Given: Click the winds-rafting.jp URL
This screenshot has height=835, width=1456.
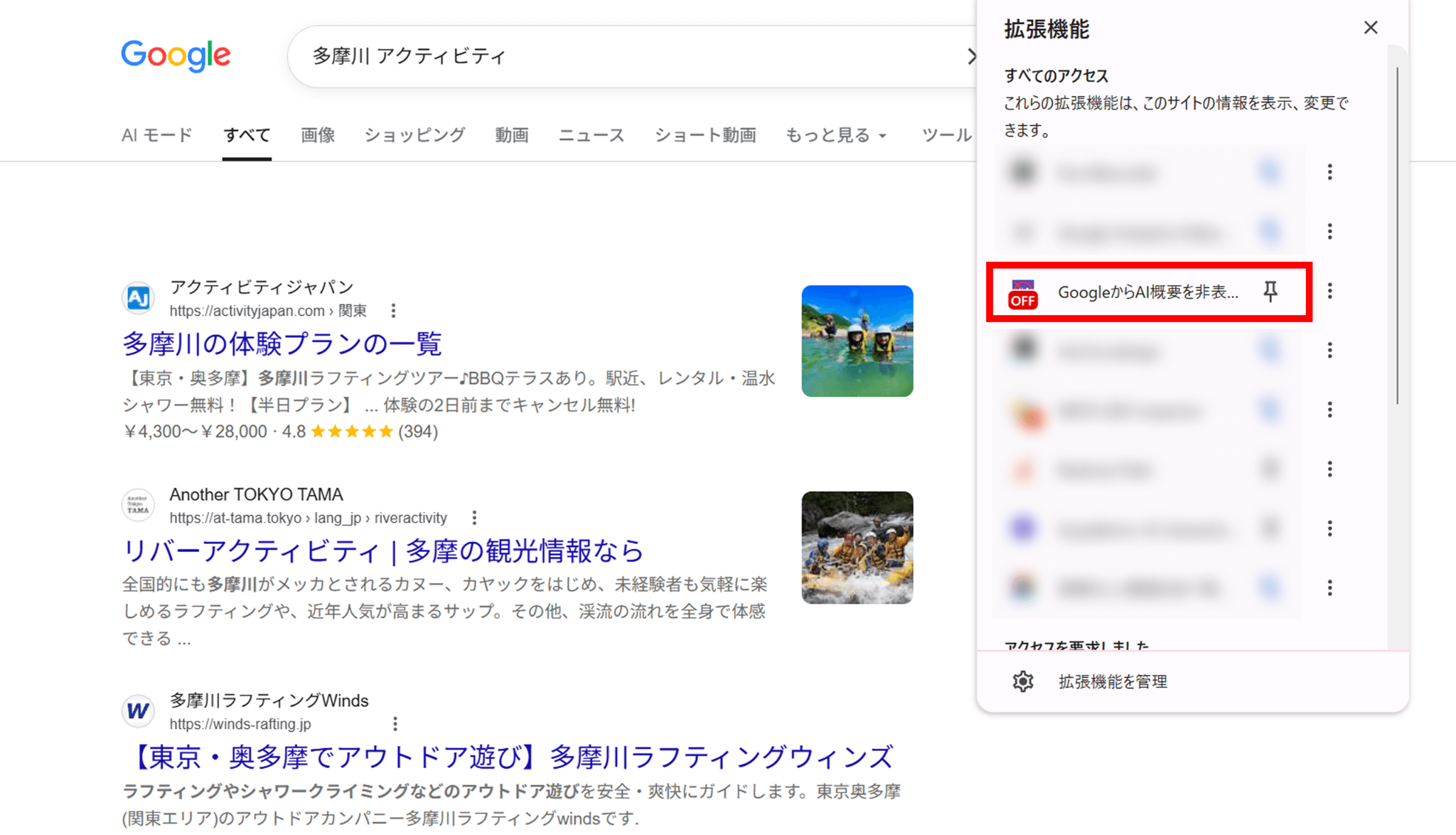Looking at the screenshot, I should (240, 724).
